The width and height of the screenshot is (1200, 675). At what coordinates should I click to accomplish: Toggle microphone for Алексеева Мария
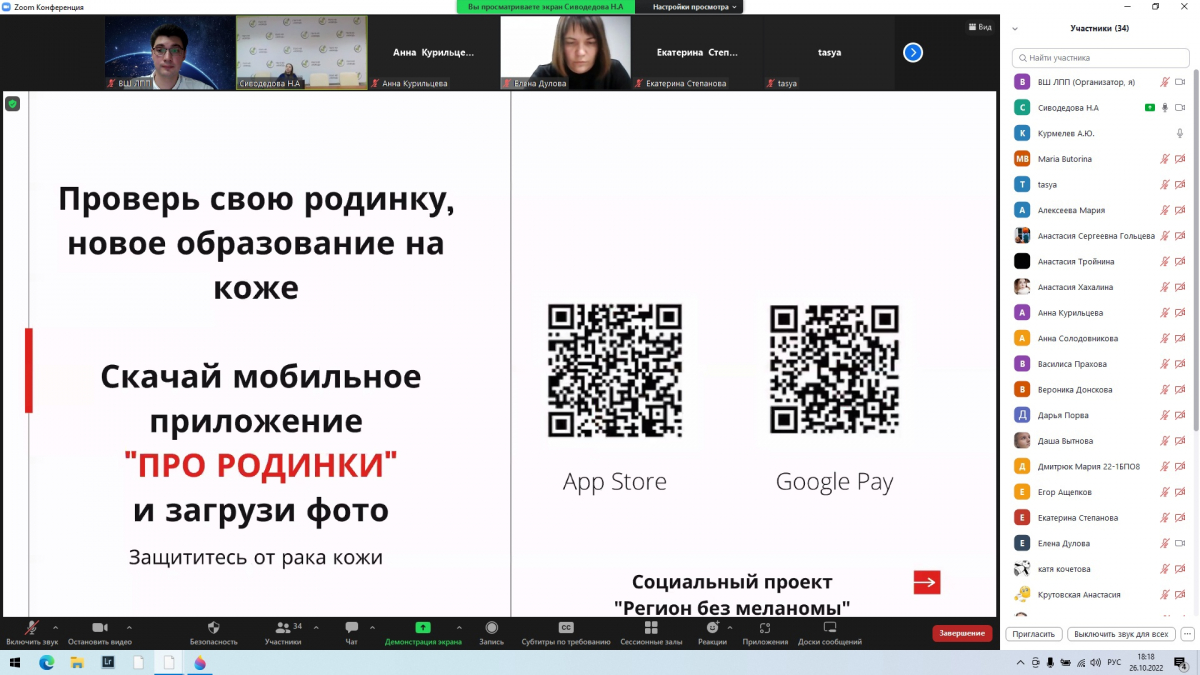tap(1164, 210)
